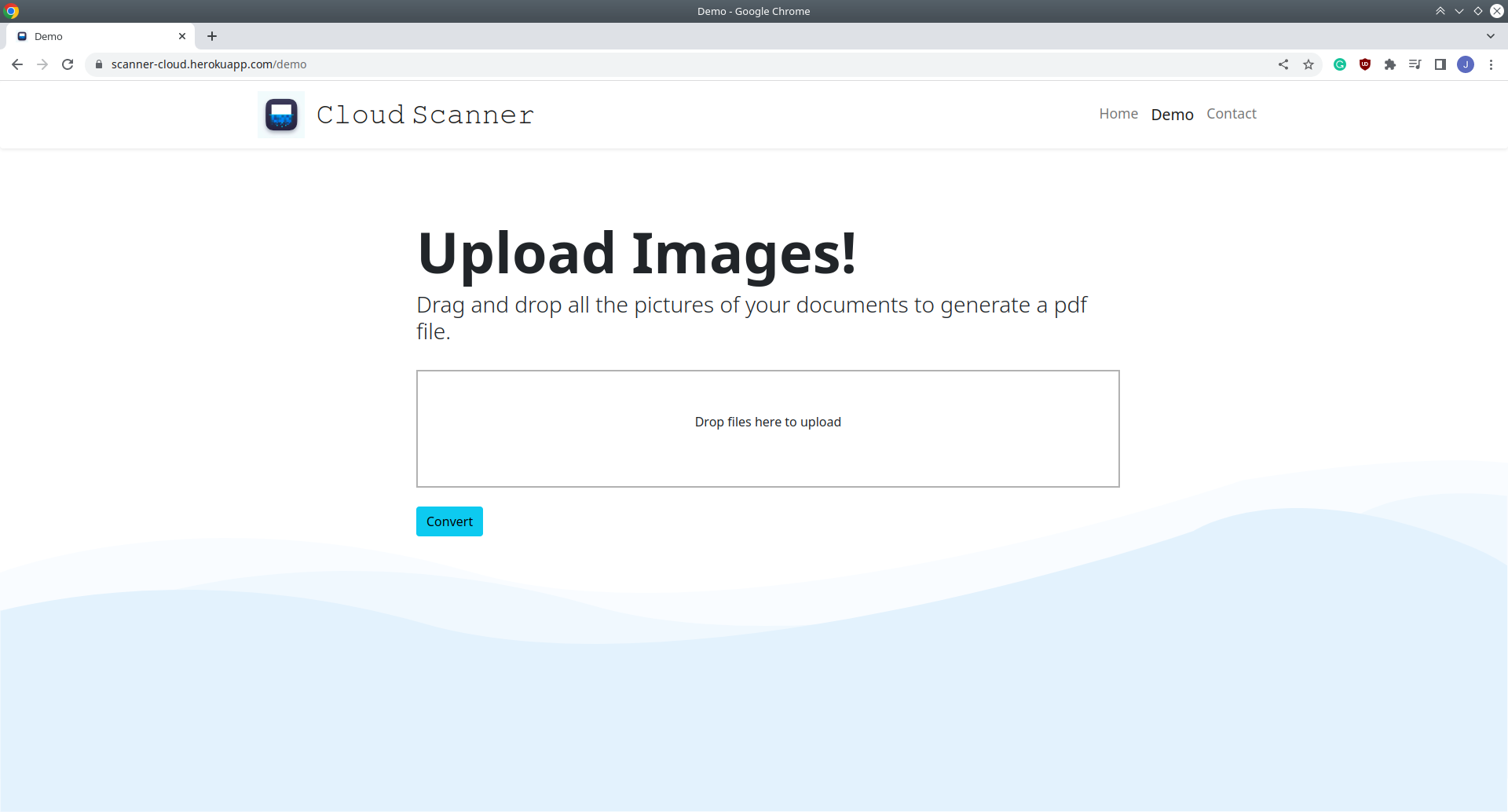Open the uBlock Origin shield icon

click(1365, 64)
